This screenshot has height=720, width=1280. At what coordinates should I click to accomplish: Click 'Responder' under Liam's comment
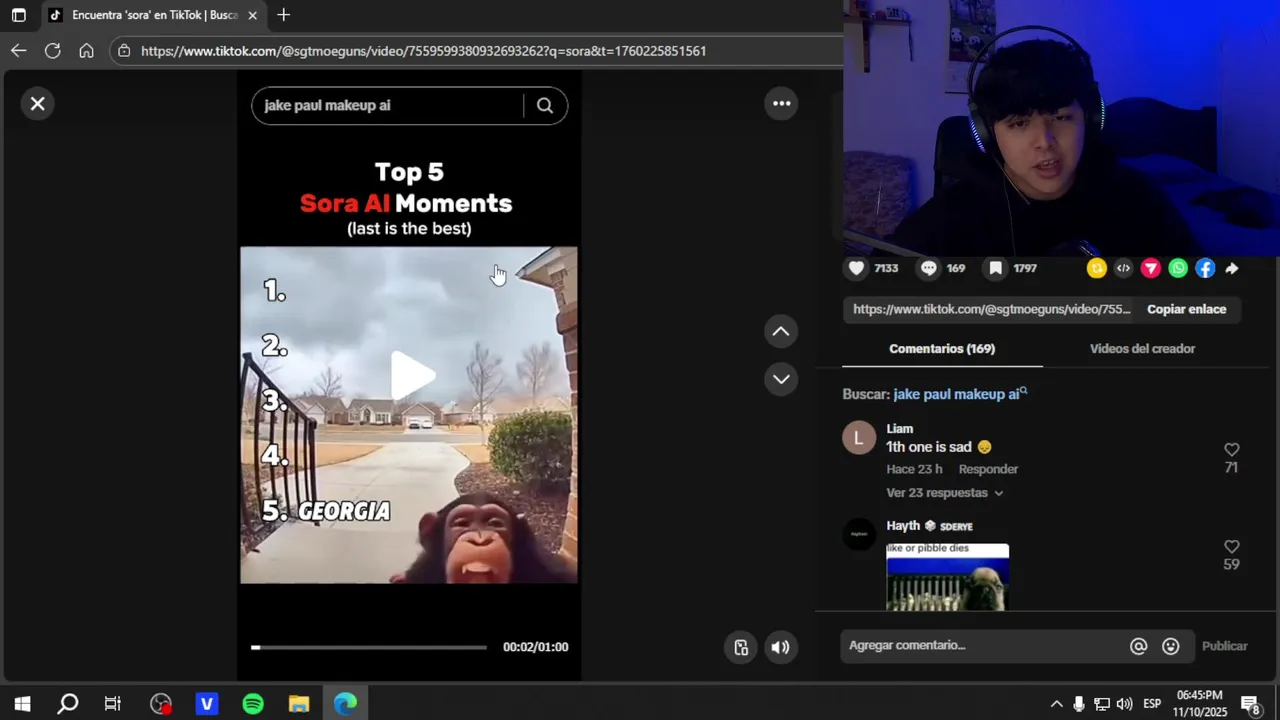tap(988, 469)
